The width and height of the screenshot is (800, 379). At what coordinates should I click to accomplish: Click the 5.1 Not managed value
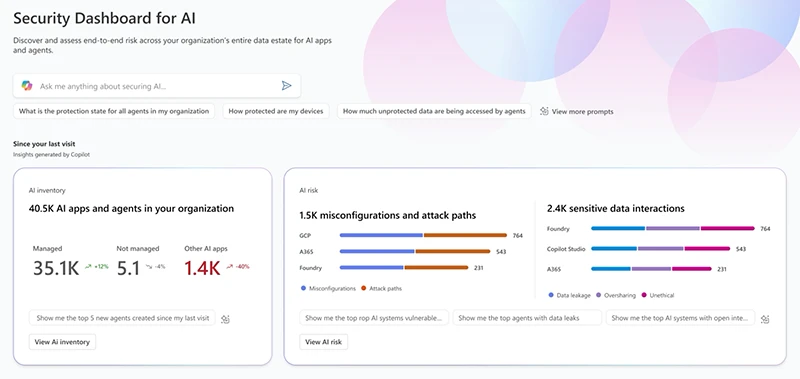(128, 268)
